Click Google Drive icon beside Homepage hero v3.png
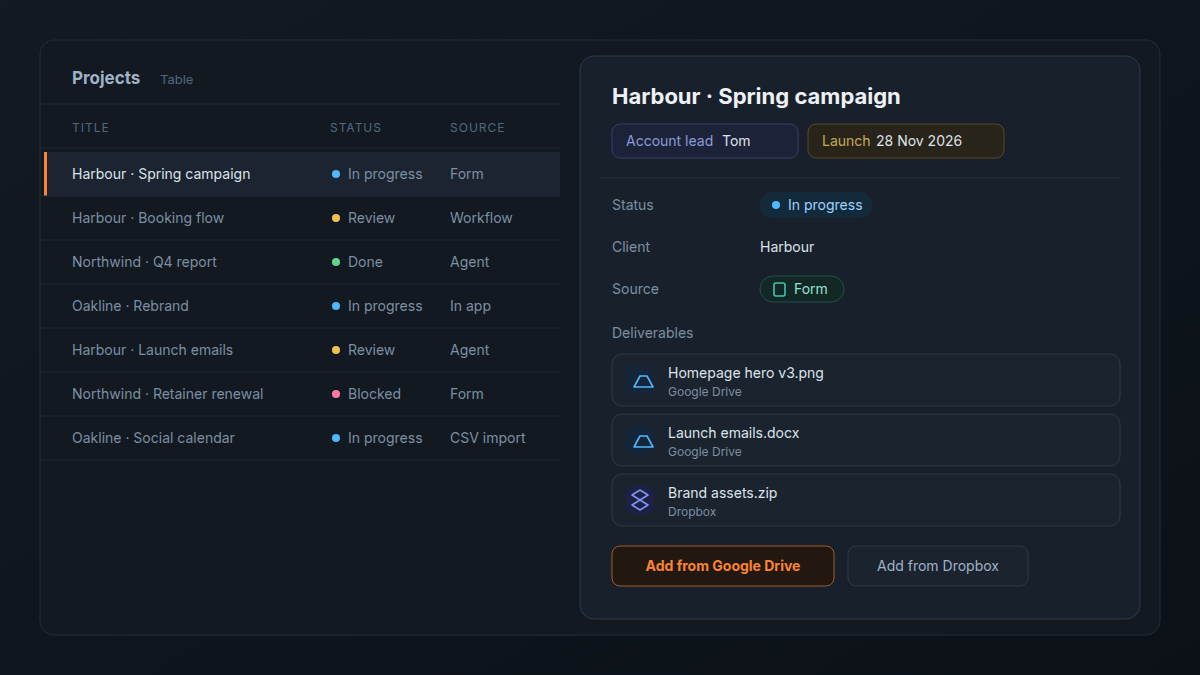Screen dimensions: 1200x675 [643, 380]
